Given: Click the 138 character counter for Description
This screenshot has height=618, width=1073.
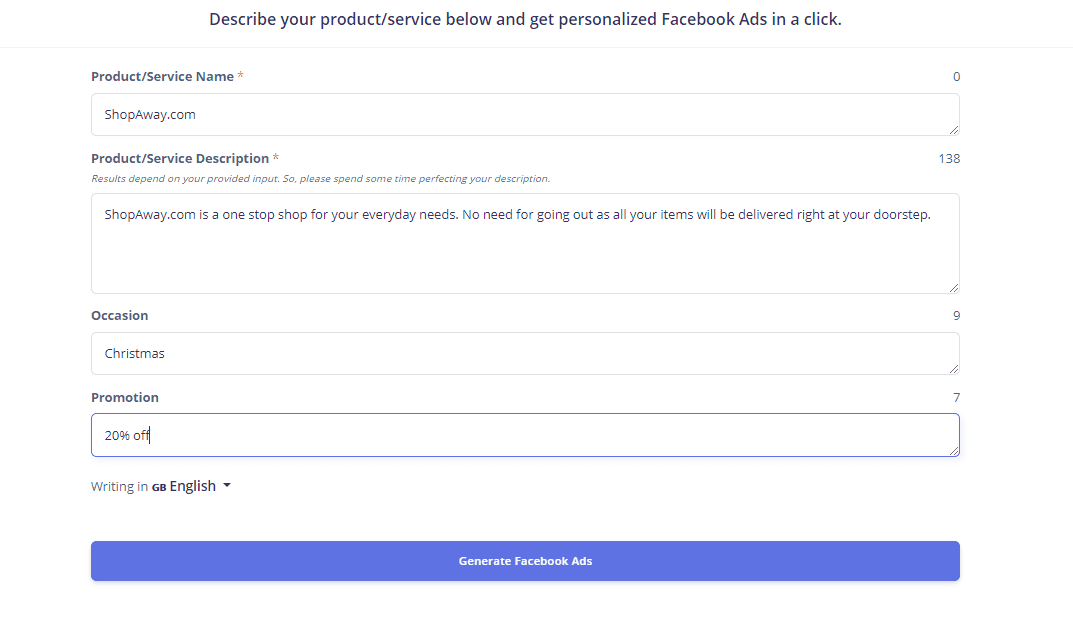Looking at the screenshot, I should pos(949,159).
